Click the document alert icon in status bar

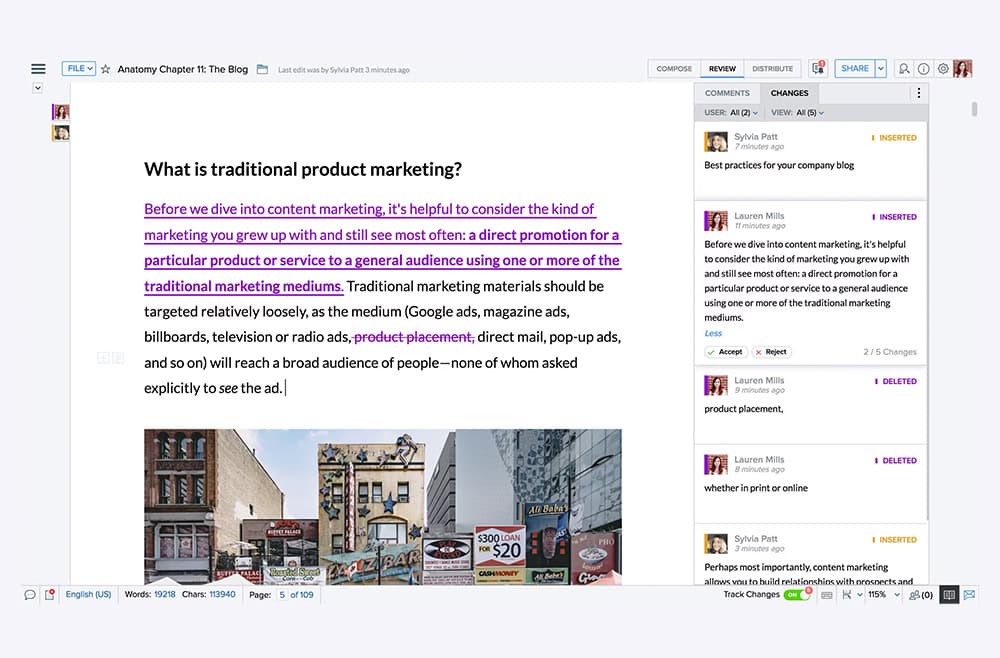pos(50,595)
